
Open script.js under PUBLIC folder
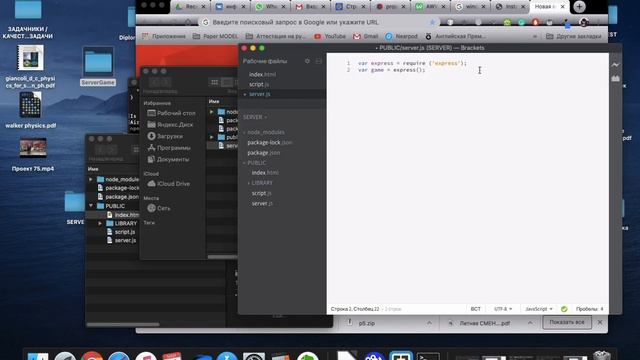tap(262, 193)
